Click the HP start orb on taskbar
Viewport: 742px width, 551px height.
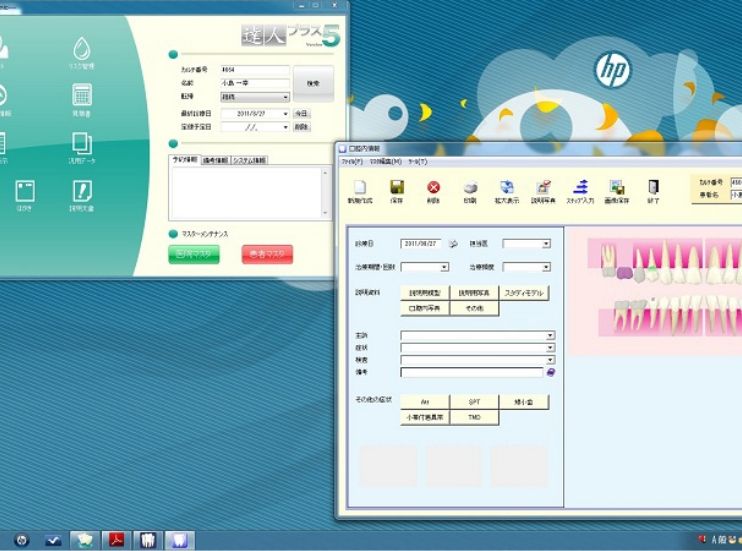point(21,540)
